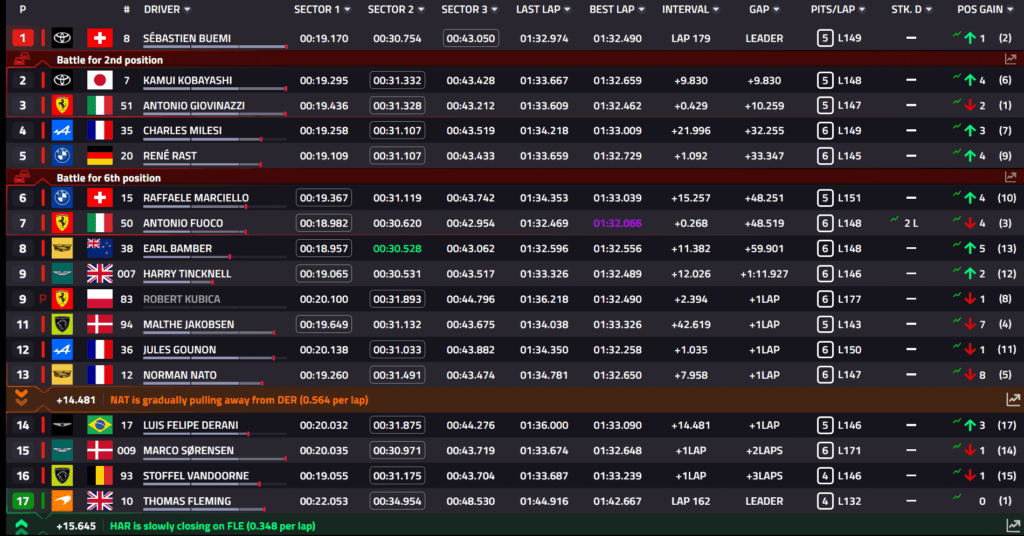The width and height of the screenshot is (1024, 536).
Task: Sort by the DRIVER column
Action: 167,10
